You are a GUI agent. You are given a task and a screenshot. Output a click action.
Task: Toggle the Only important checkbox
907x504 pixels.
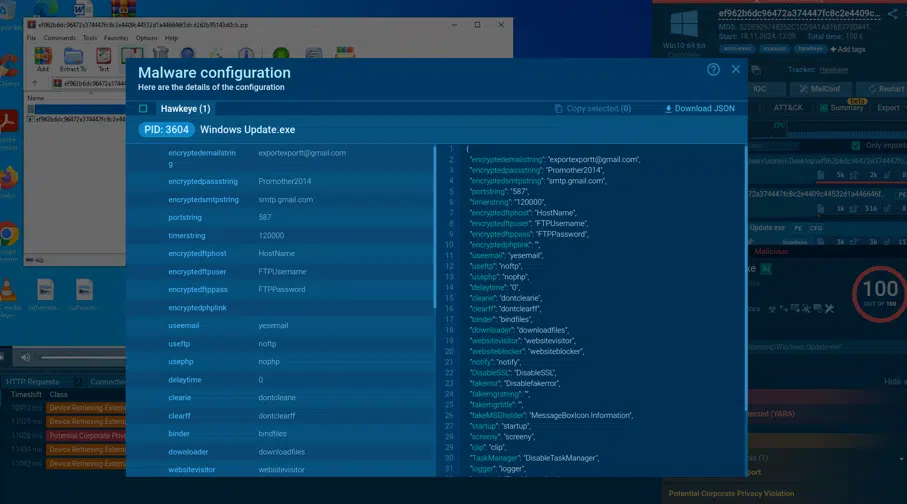click(856, 146)
